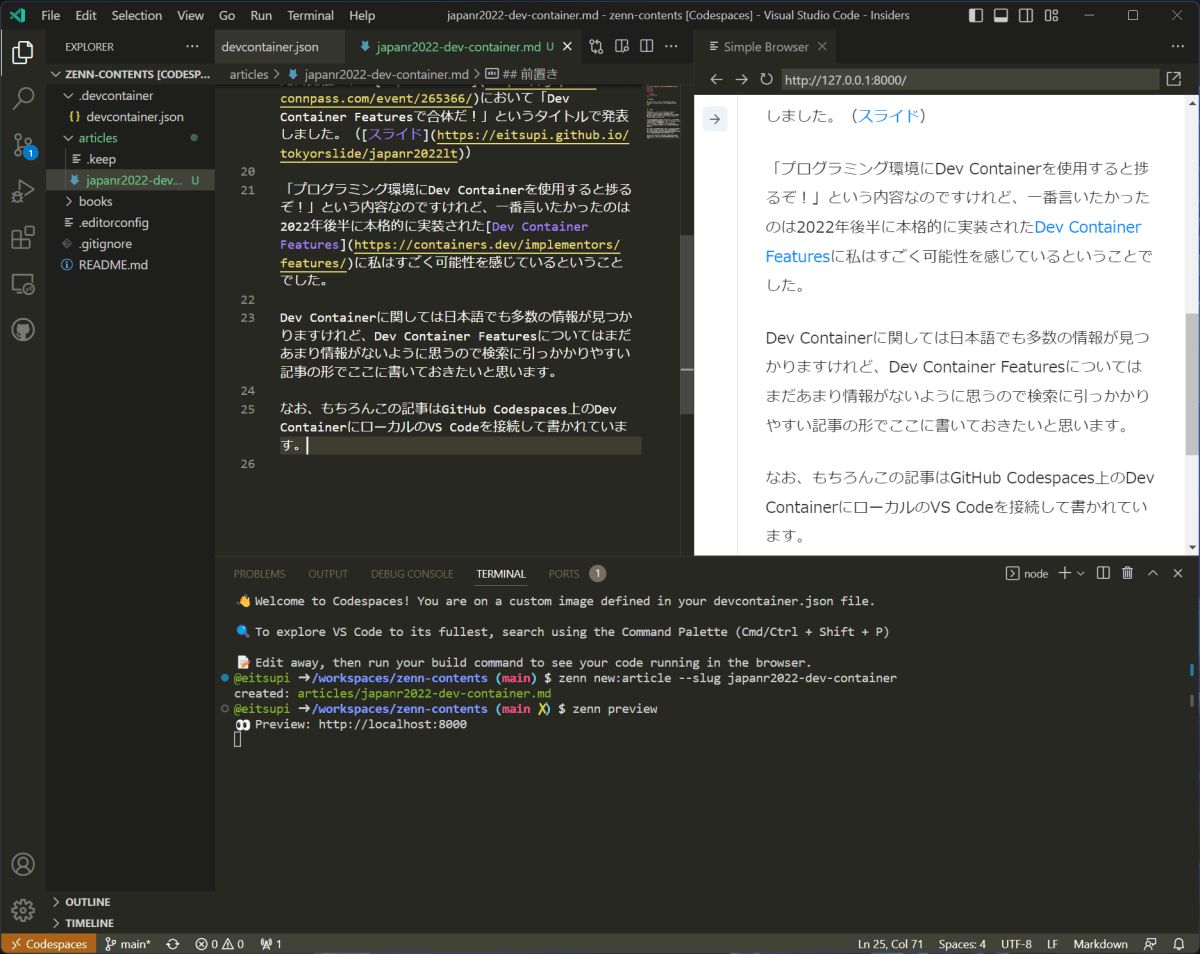Go forward in Simple Browser

click(x=741, y=80)
